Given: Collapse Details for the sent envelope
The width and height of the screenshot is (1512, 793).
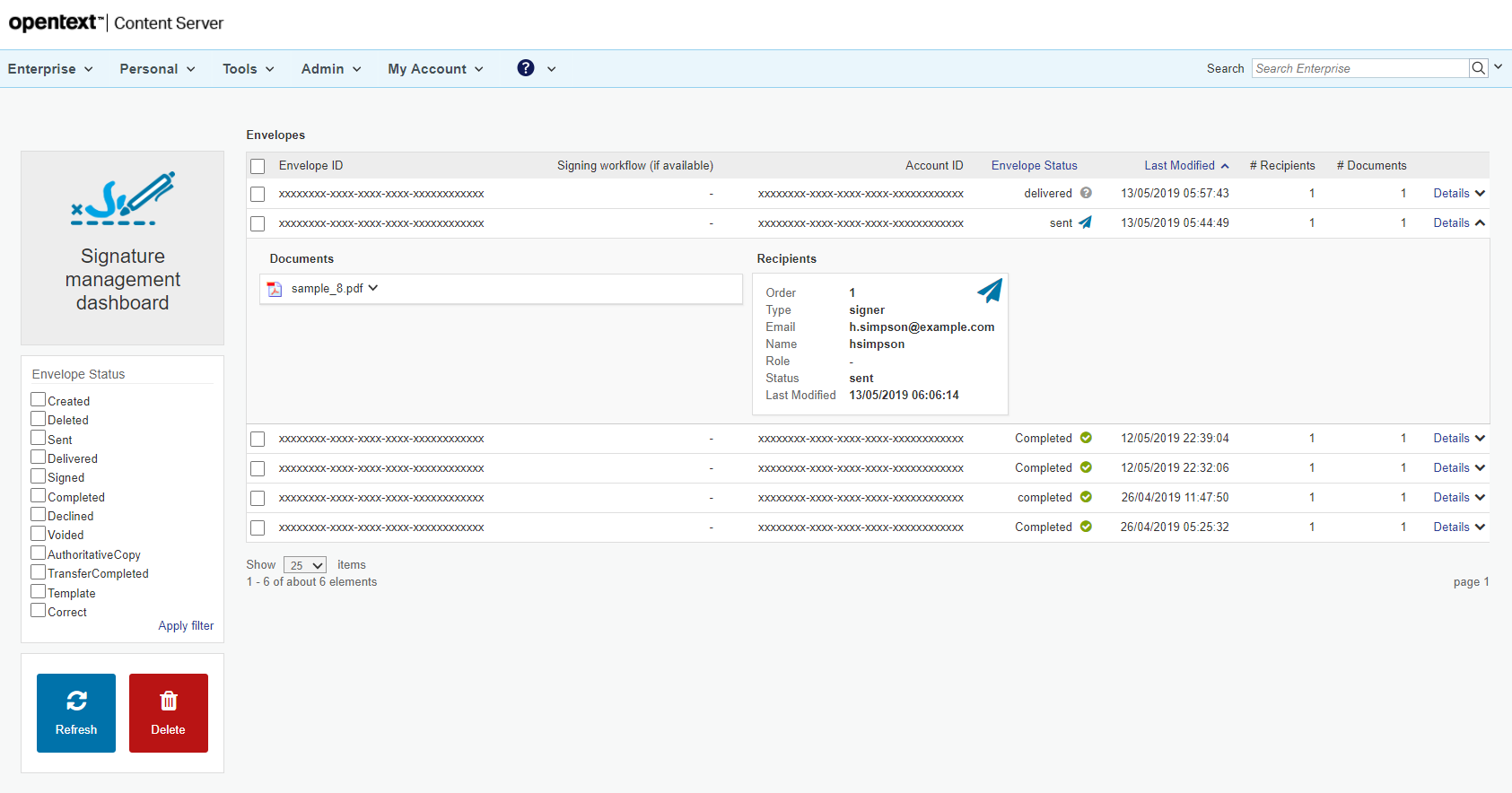Looking at the screenshot, I should [1459, 222].
